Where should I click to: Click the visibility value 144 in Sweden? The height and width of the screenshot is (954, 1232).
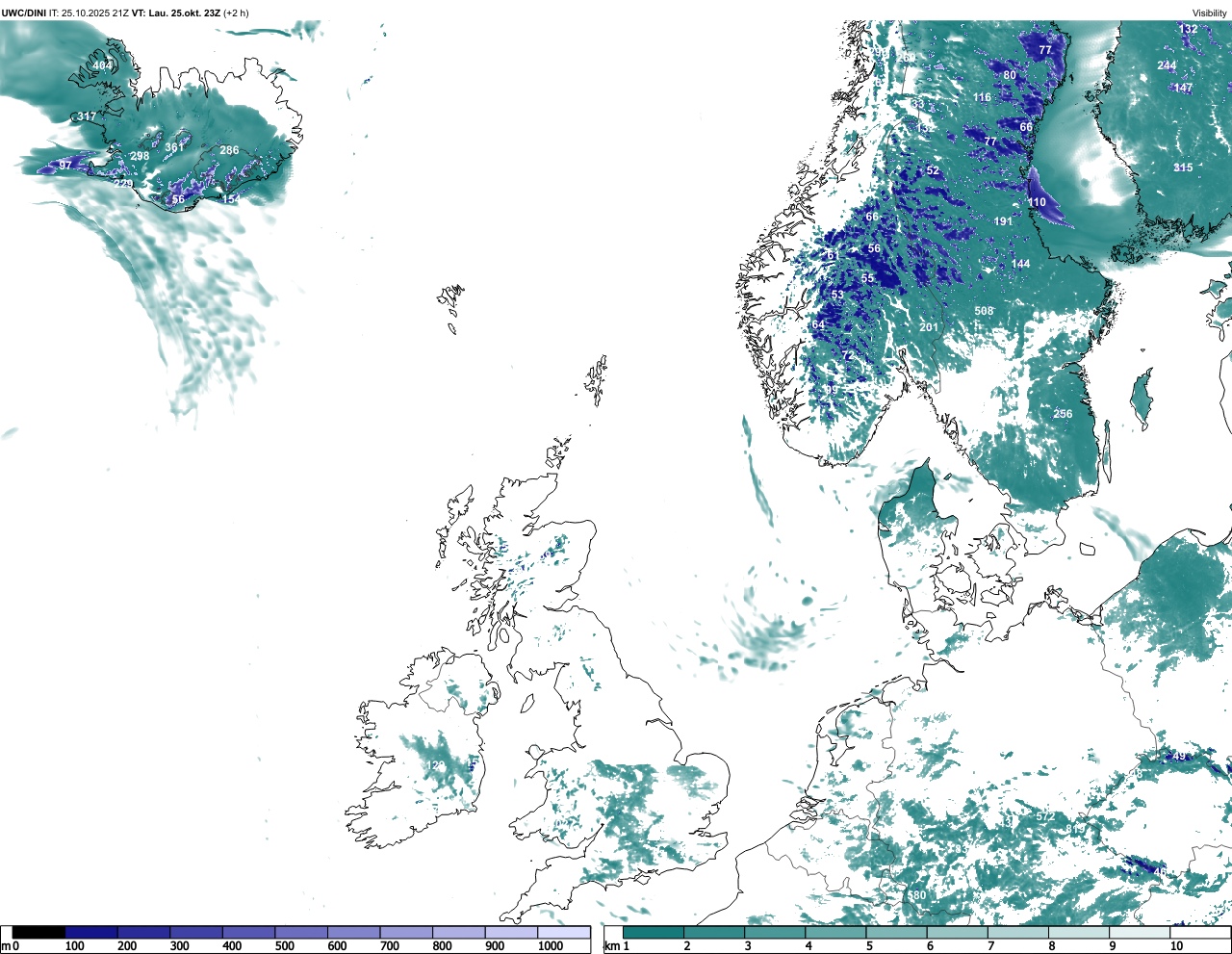tap(1020, 264)
